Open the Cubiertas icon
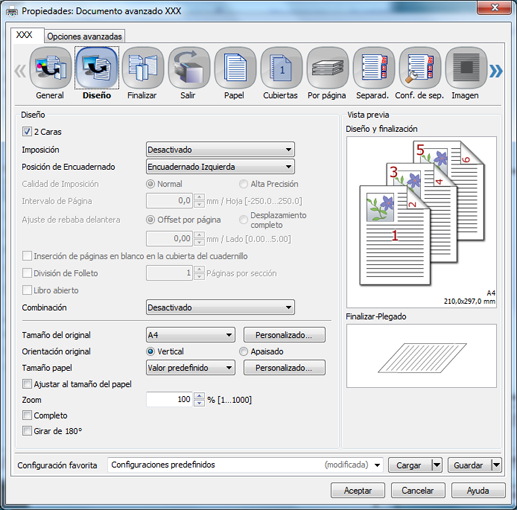The image size is (517, 510). [281, 68]
